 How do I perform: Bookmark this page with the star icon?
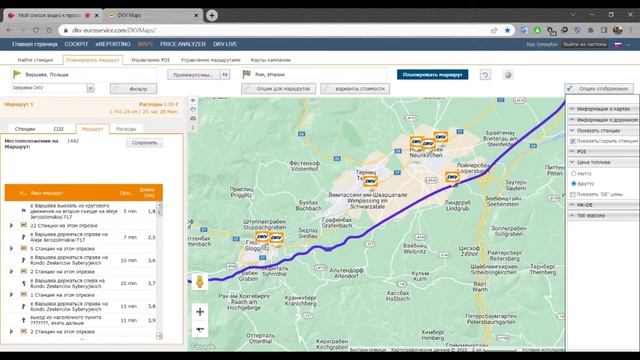click(x=507, y=30)
